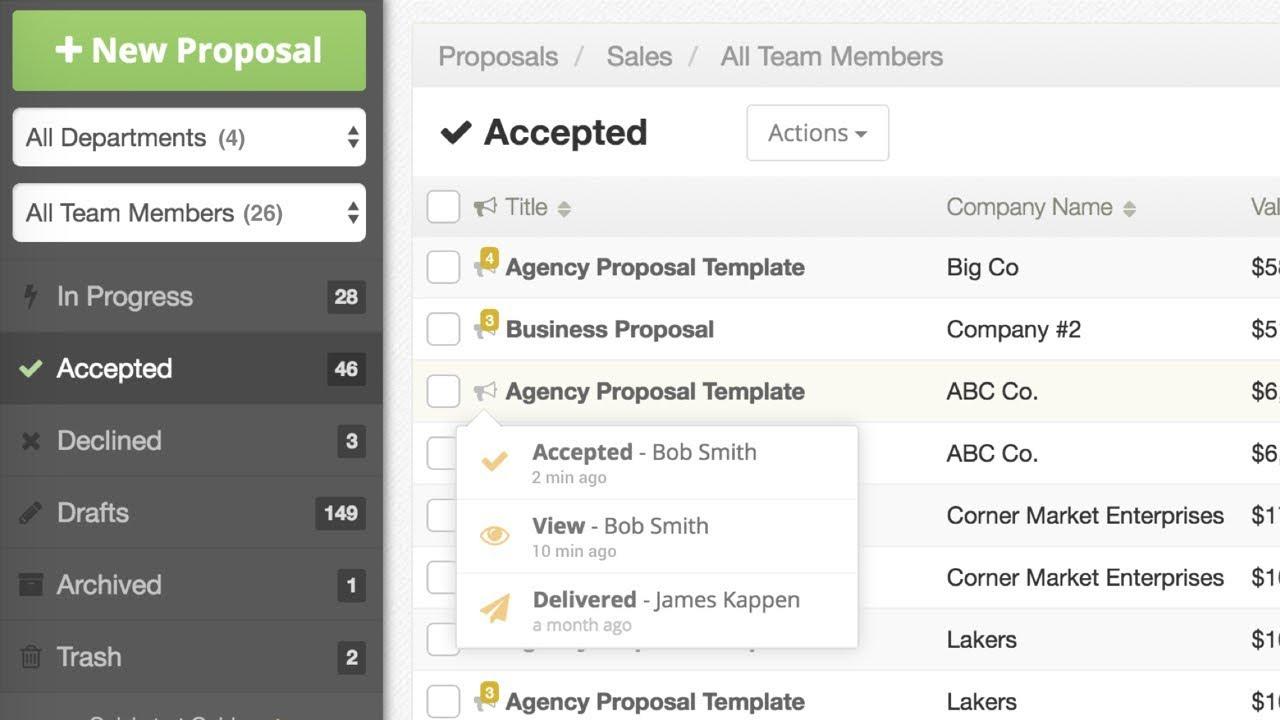This screenshot has width=1280, height=720.
Task: Toggle the select-all checkbox in table header
Action: click(x=443, y=207)
